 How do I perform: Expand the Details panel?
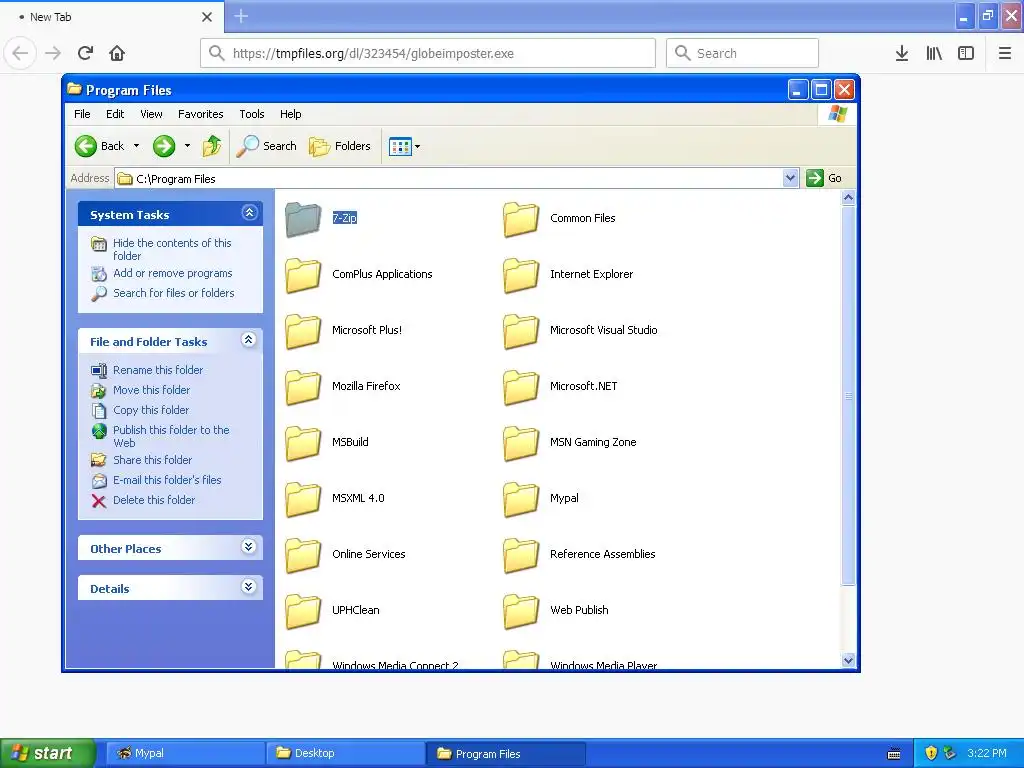[x=249, y=586]
